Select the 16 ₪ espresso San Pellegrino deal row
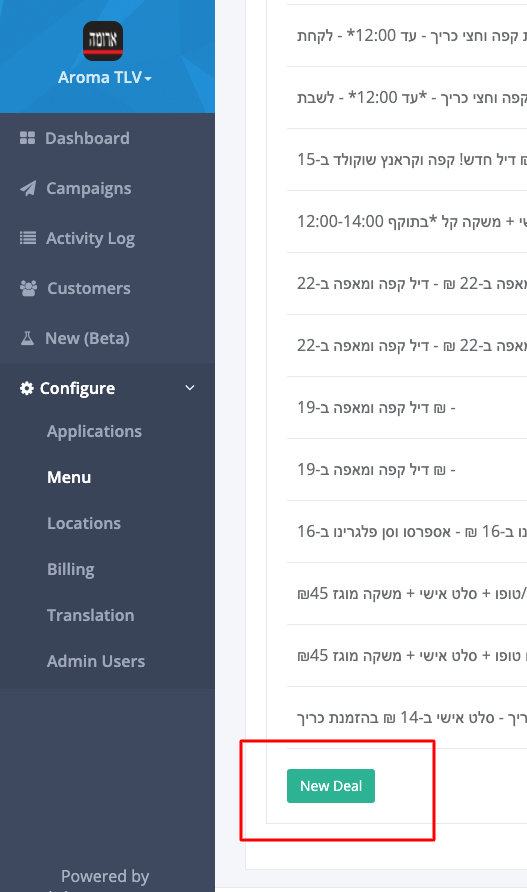Image resolution: width=527 pixels, height=892 pixels. tap(407, 532)
